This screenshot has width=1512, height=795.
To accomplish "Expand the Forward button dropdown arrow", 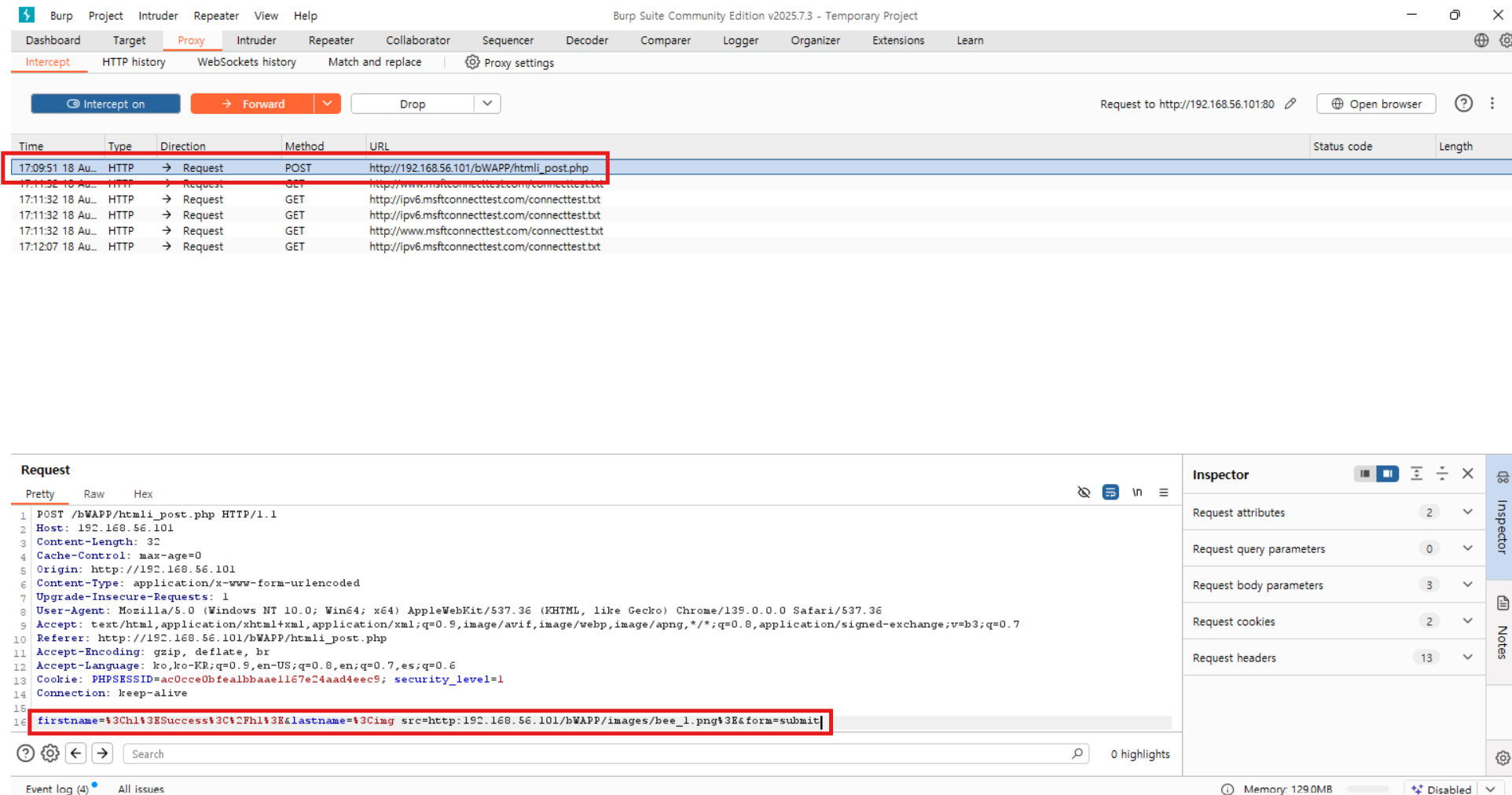I will [x=328, y=104].
